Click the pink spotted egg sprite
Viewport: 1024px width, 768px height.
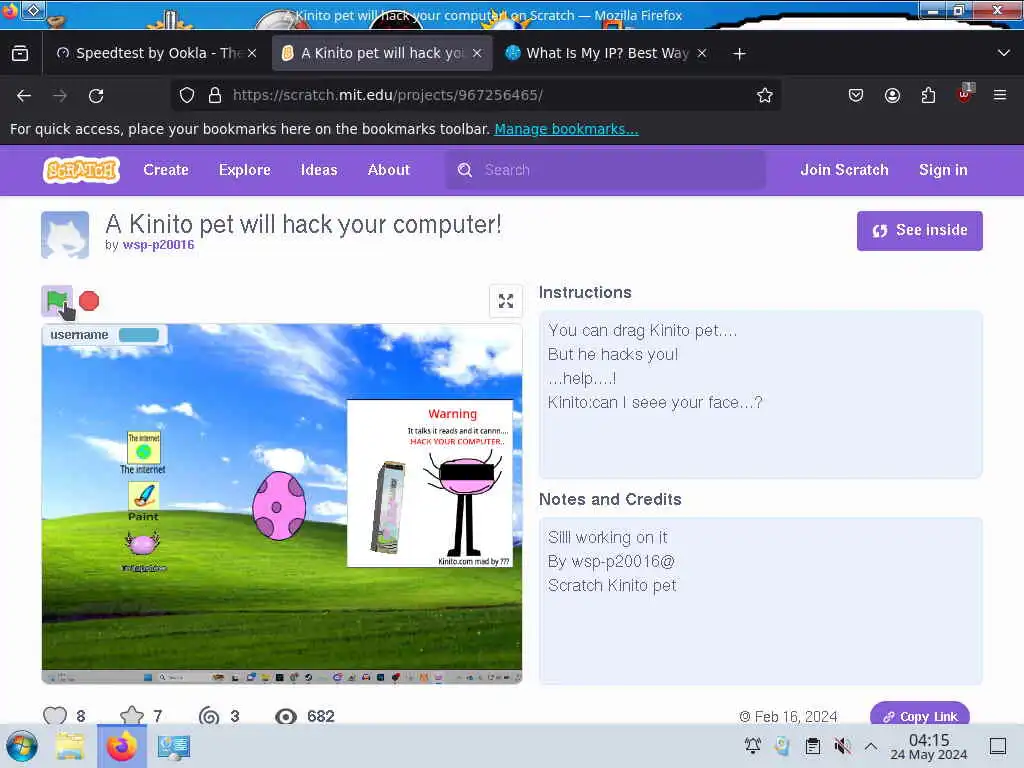[x=280, y=505]
